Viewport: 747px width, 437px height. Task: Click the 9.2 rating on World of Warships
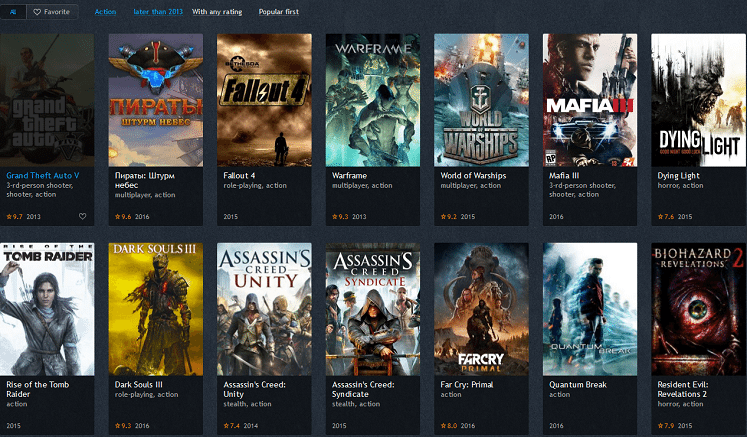pos(449,216)
